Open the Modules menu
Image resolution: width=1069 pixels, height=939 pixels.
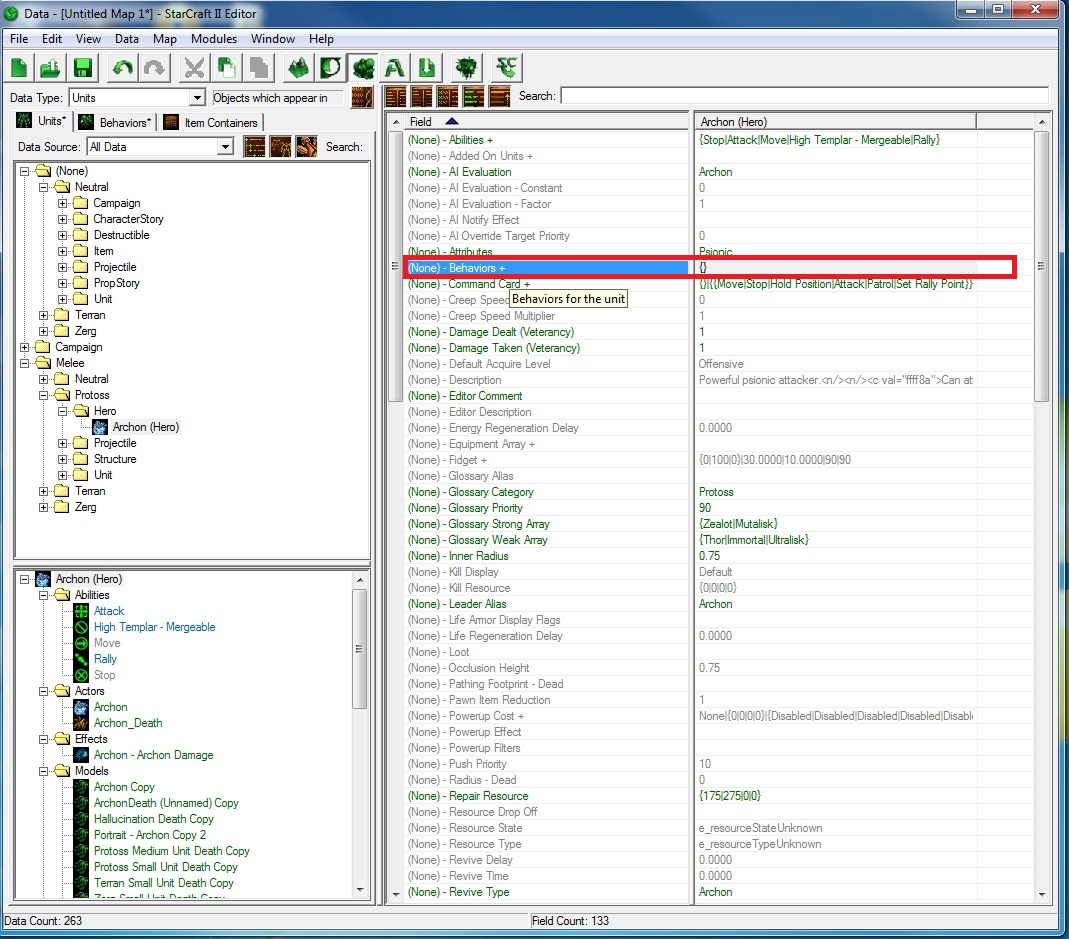point(214,39)
